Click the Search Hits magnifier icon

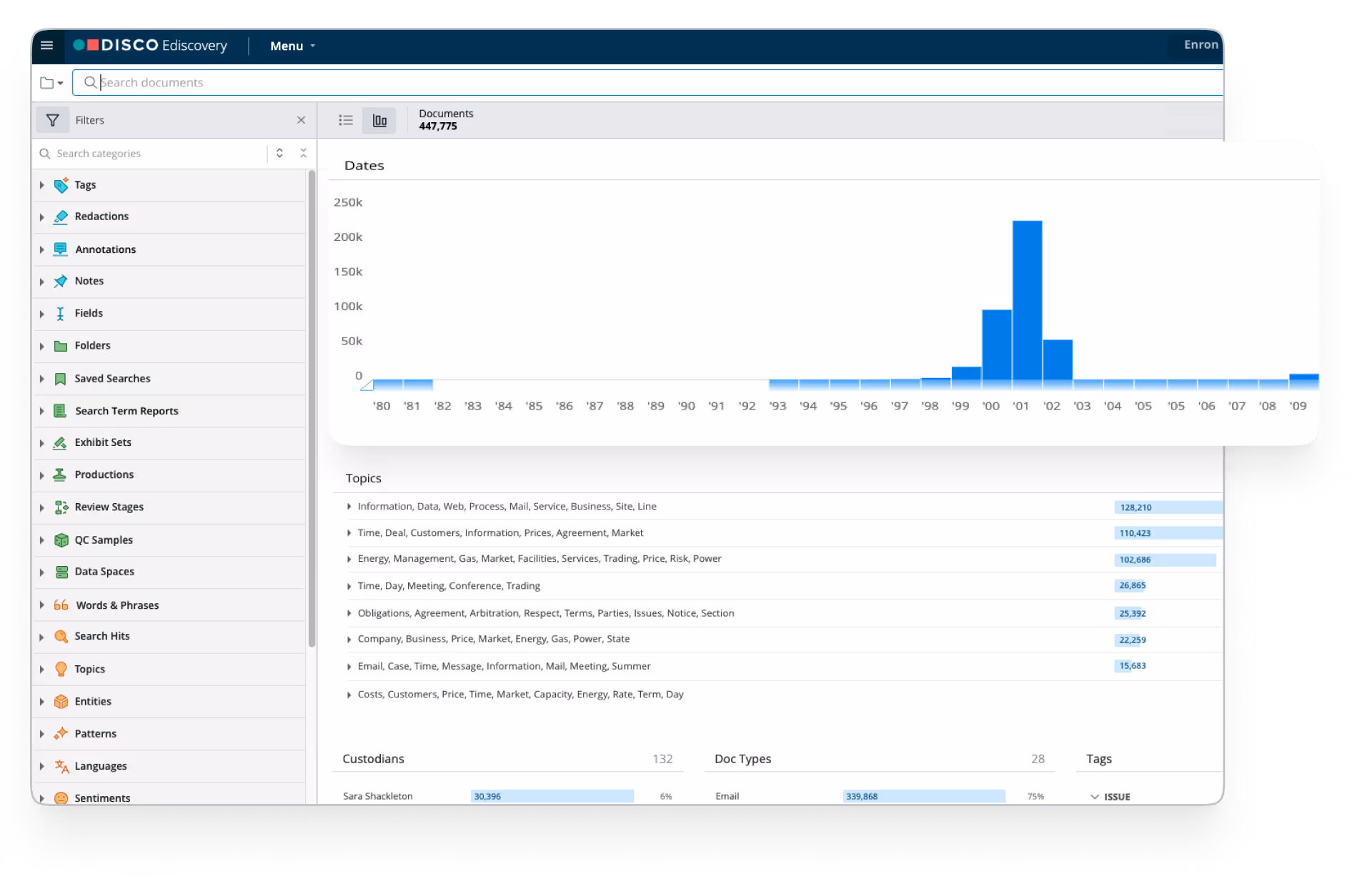click(x=61, y=636)
